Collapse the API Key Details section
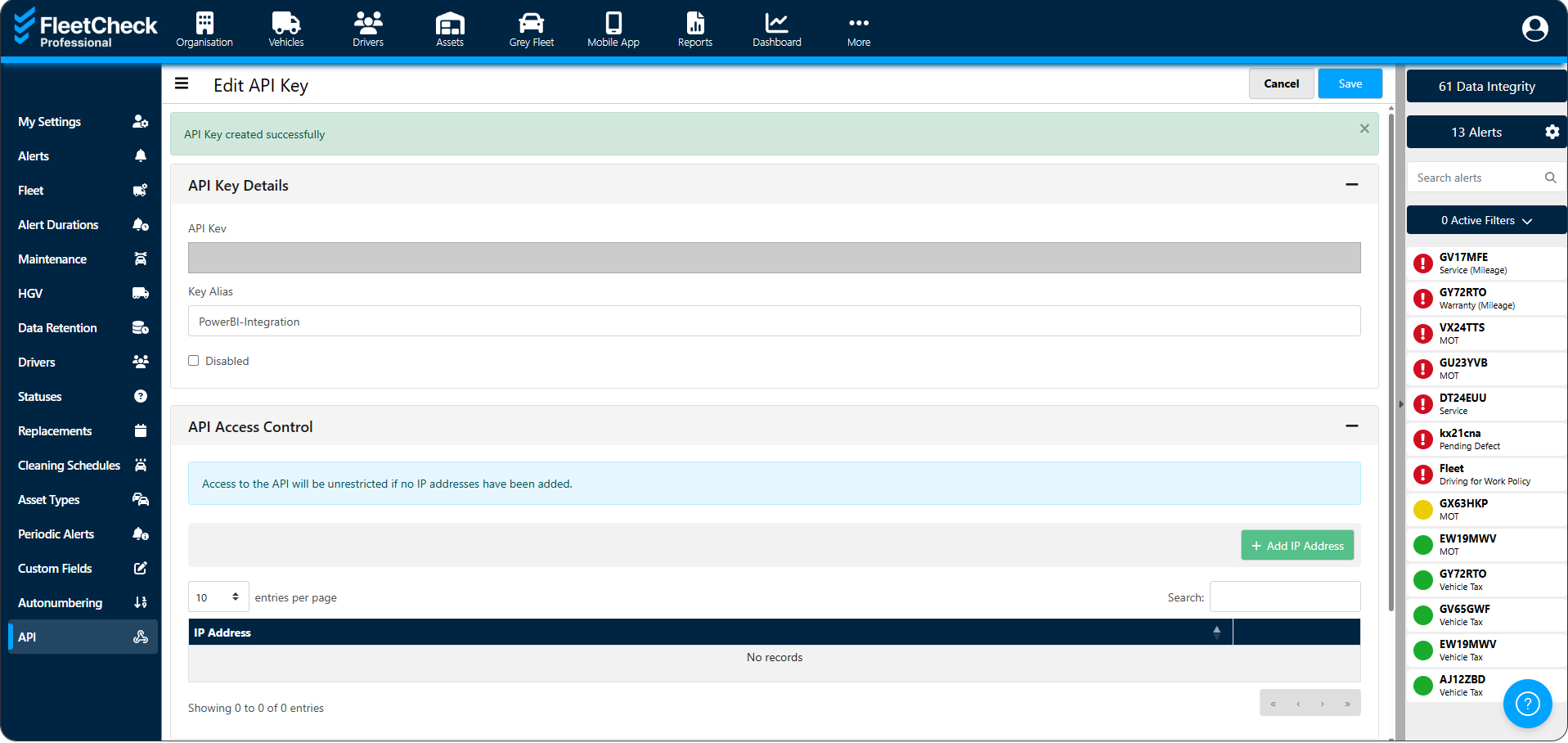 point(1351,185)
